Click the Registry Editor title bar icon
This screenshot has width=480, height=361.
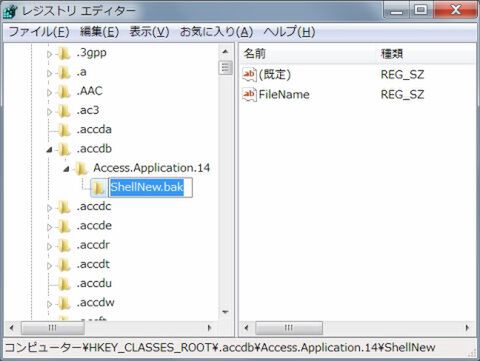10,10
